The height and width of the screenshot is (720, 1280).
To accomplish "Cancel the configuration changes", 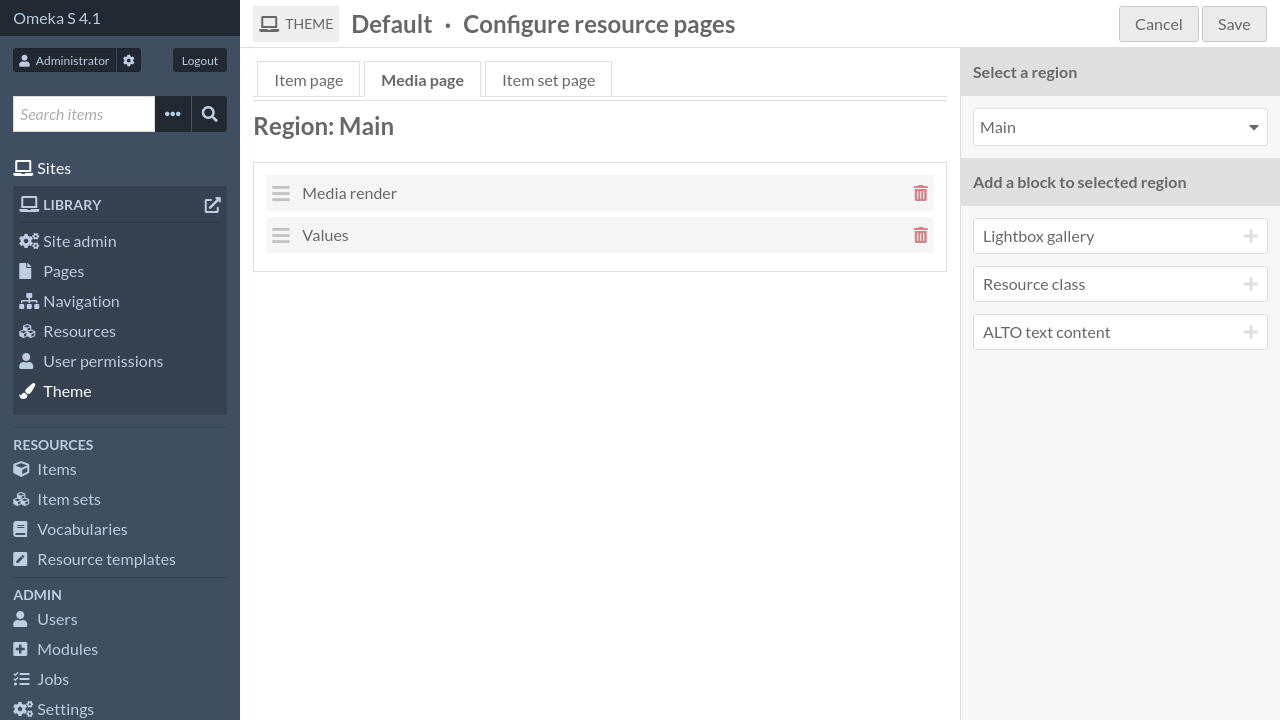I will coord(1158,23).
